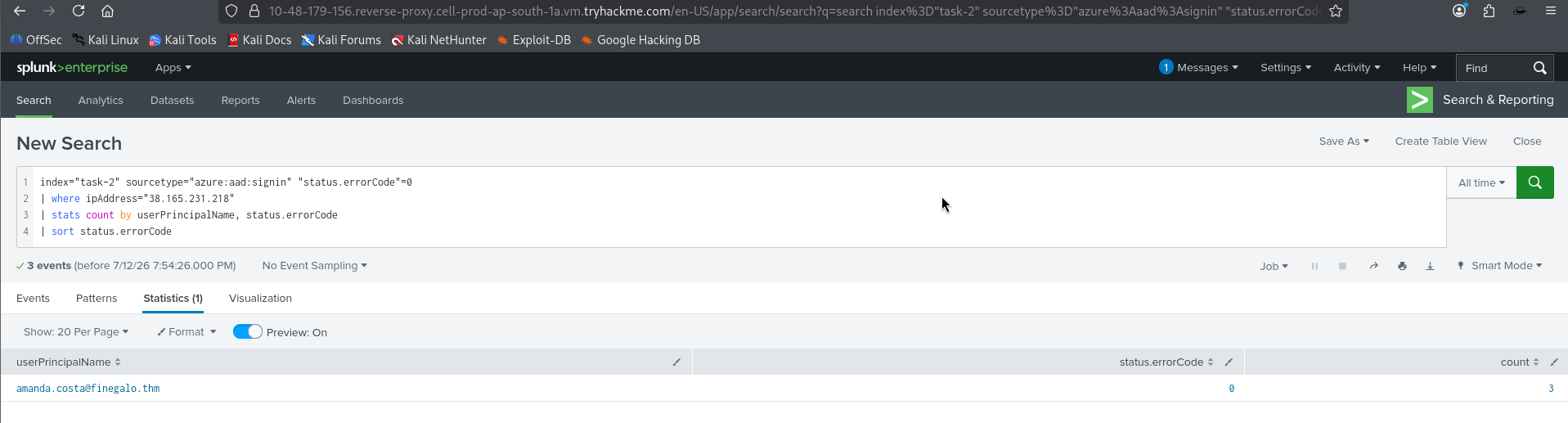Open the Save As dropdown
The width and height of the screenshot is (1568, 423).
tap(1343, 141)
